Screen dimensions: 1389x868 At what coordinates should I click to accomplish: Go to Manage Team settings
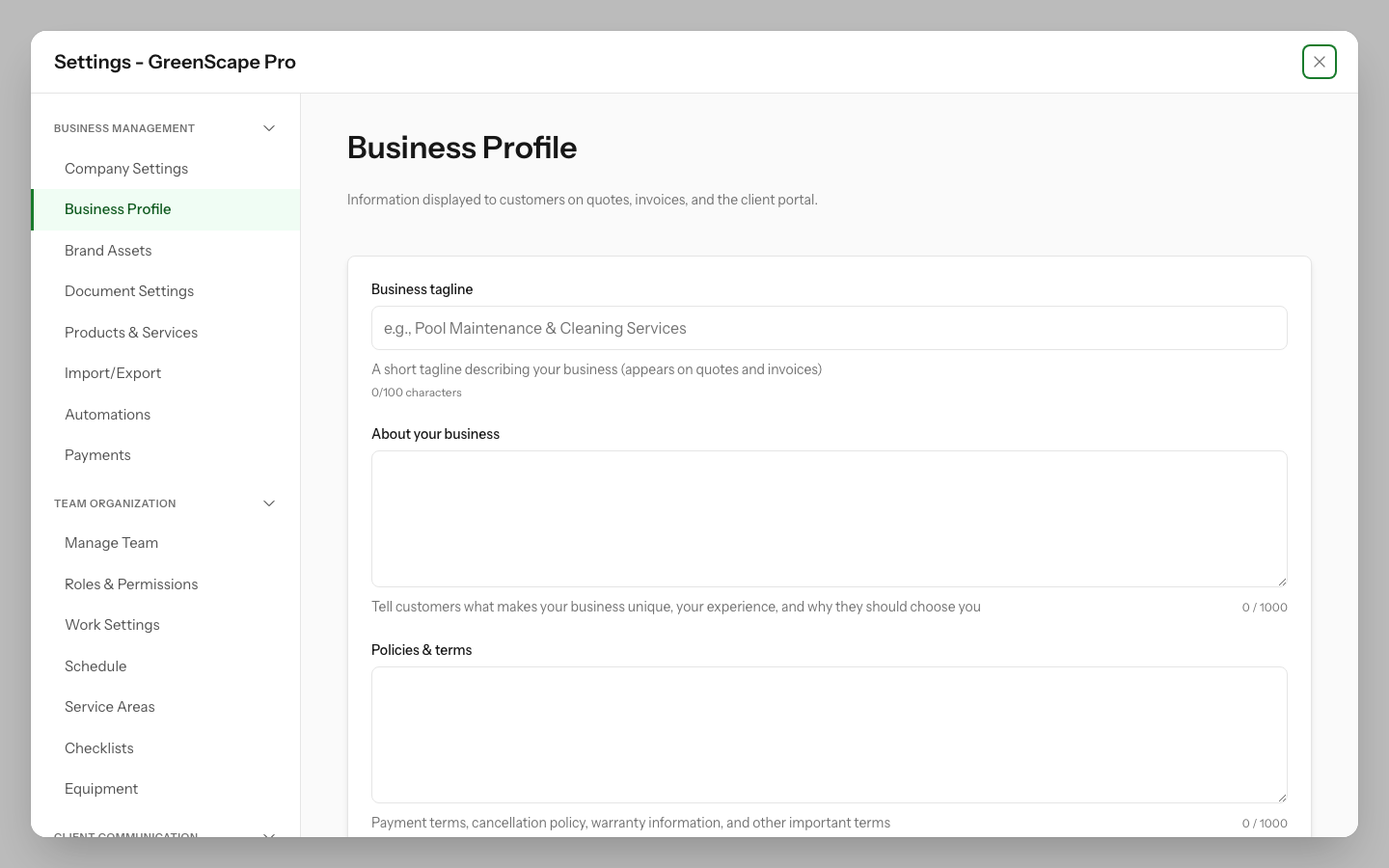(111, 543)
